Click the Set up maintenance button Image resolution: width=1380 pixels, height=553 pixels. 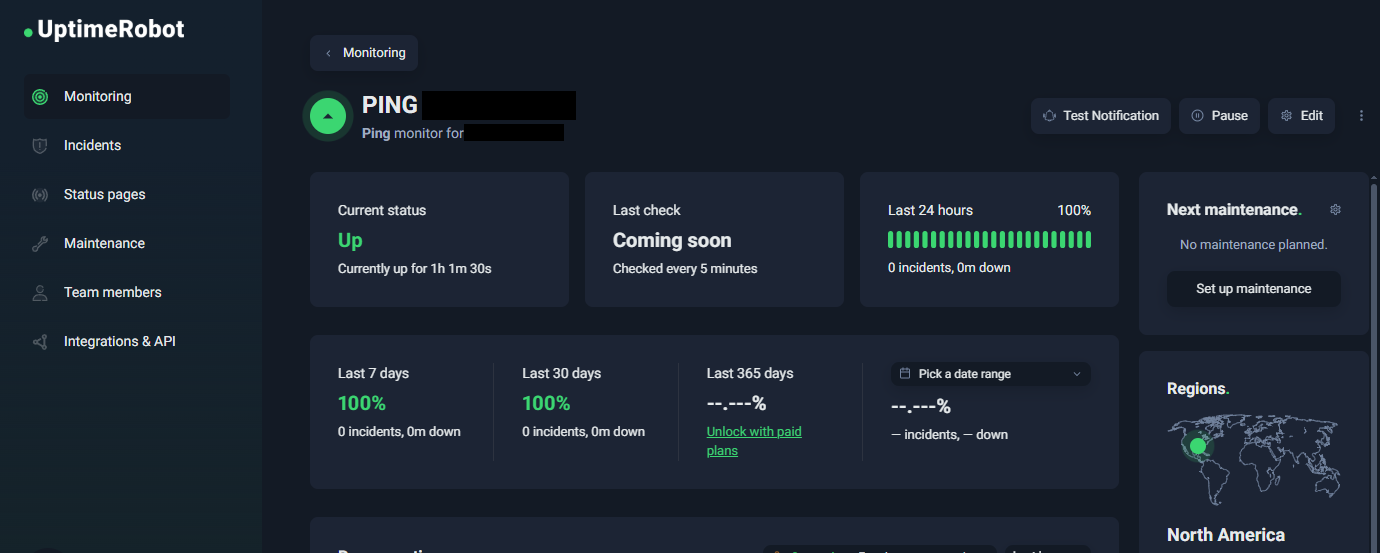point(1253,289)
